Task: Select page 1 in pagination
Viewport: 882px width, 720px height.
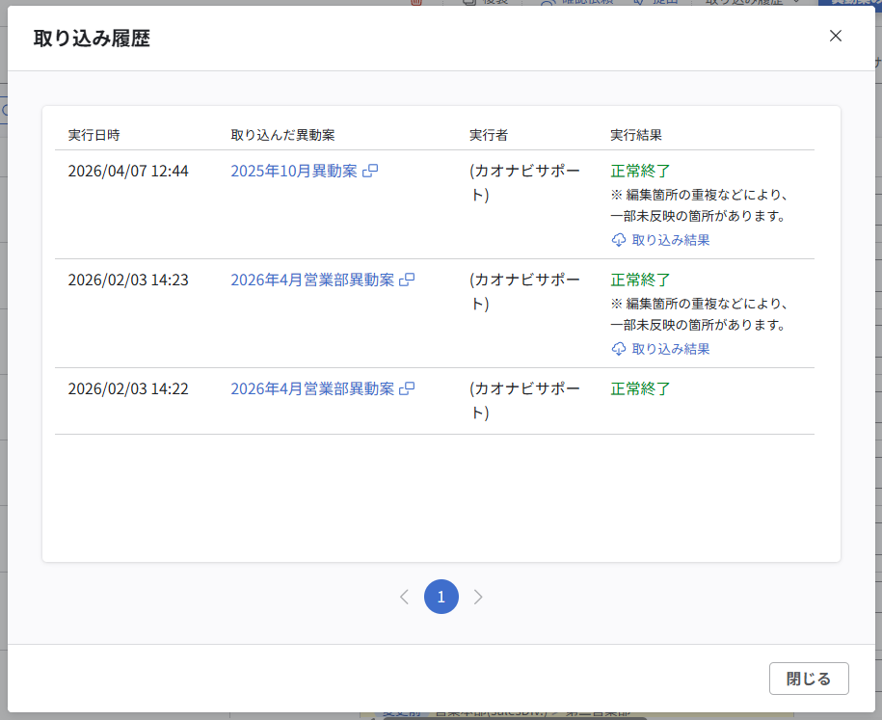Action: coord(441,597)
